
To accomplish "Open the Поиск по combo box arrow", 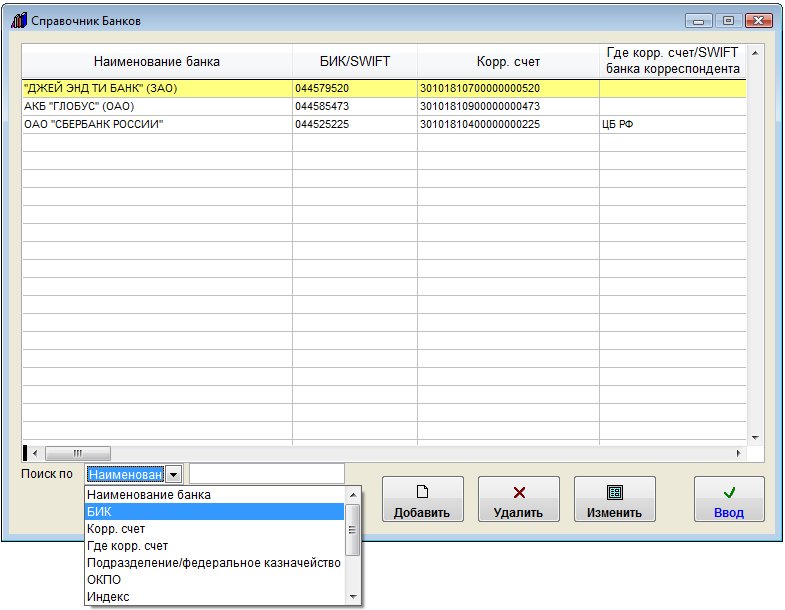I will (x=173, y=474).
